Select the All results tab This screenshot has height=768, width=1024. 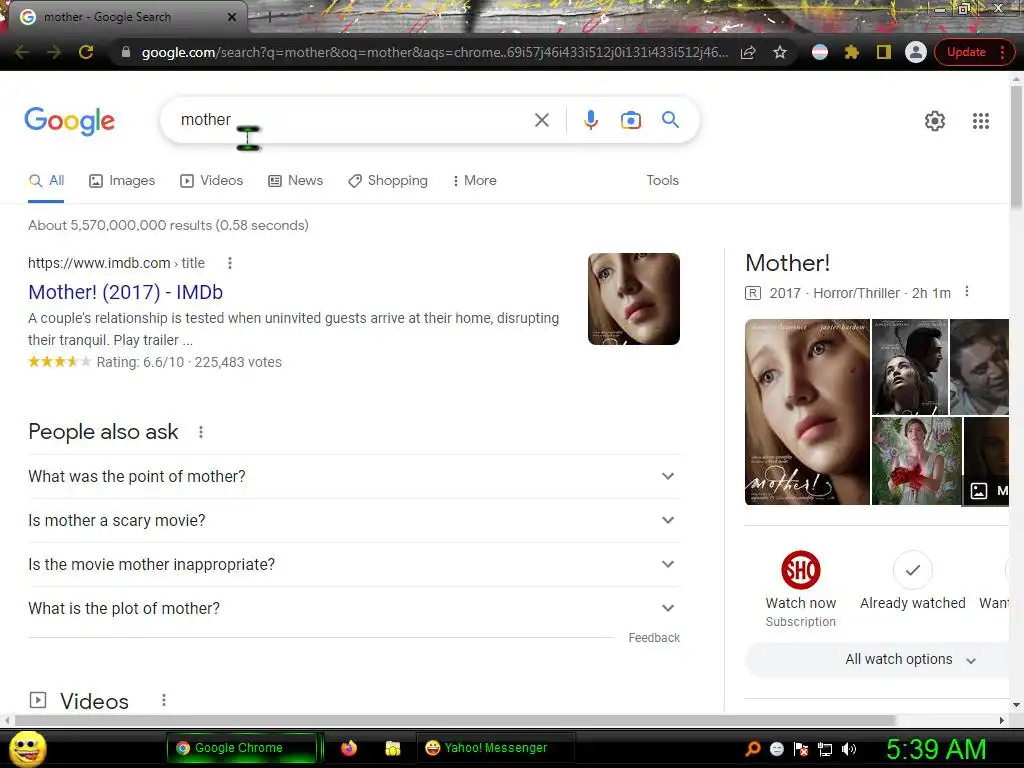click(46, 180)
